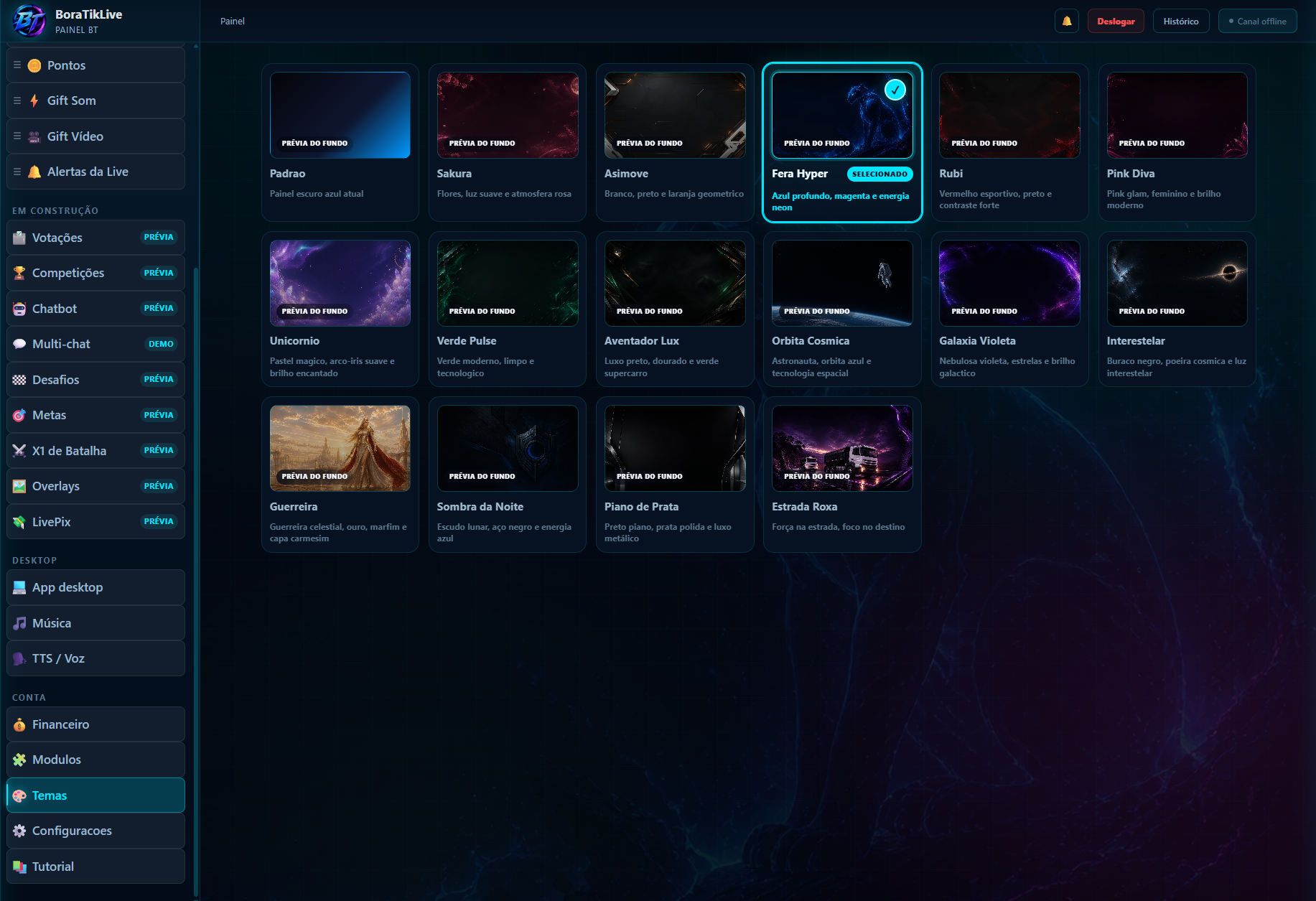The width and height of the screenshot is (1316, 901).
Task: Click the TTS / Voz icon
Action: click(x=19, y=658)
